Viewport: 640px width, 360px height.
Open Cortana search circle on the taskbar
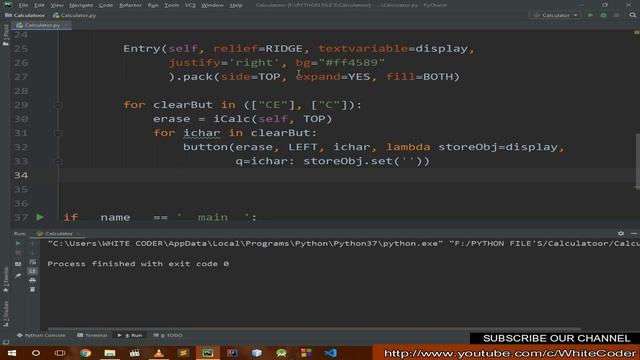[x=36, y=353]
